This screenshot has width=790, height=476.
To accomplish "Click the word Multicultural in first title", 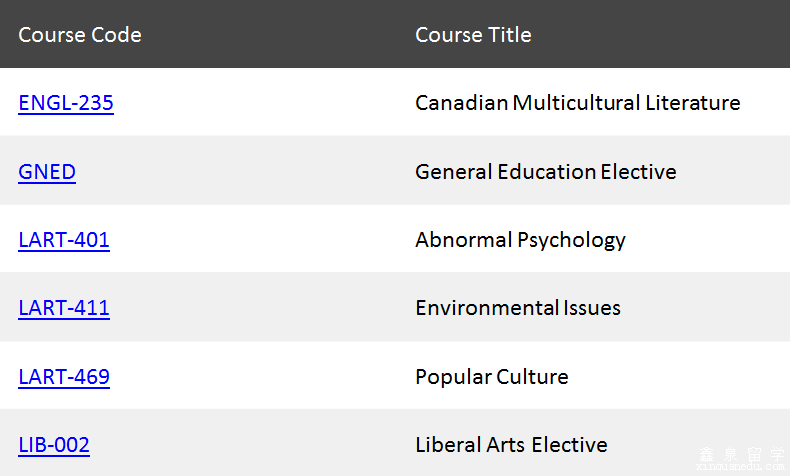I will pos(576,103).
